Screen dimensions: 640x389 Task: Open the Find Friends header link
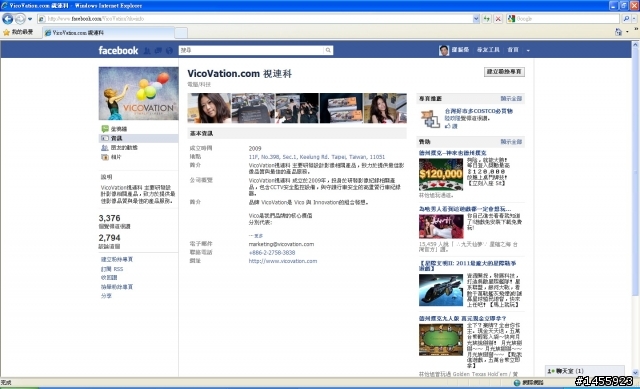click(488, 50)
